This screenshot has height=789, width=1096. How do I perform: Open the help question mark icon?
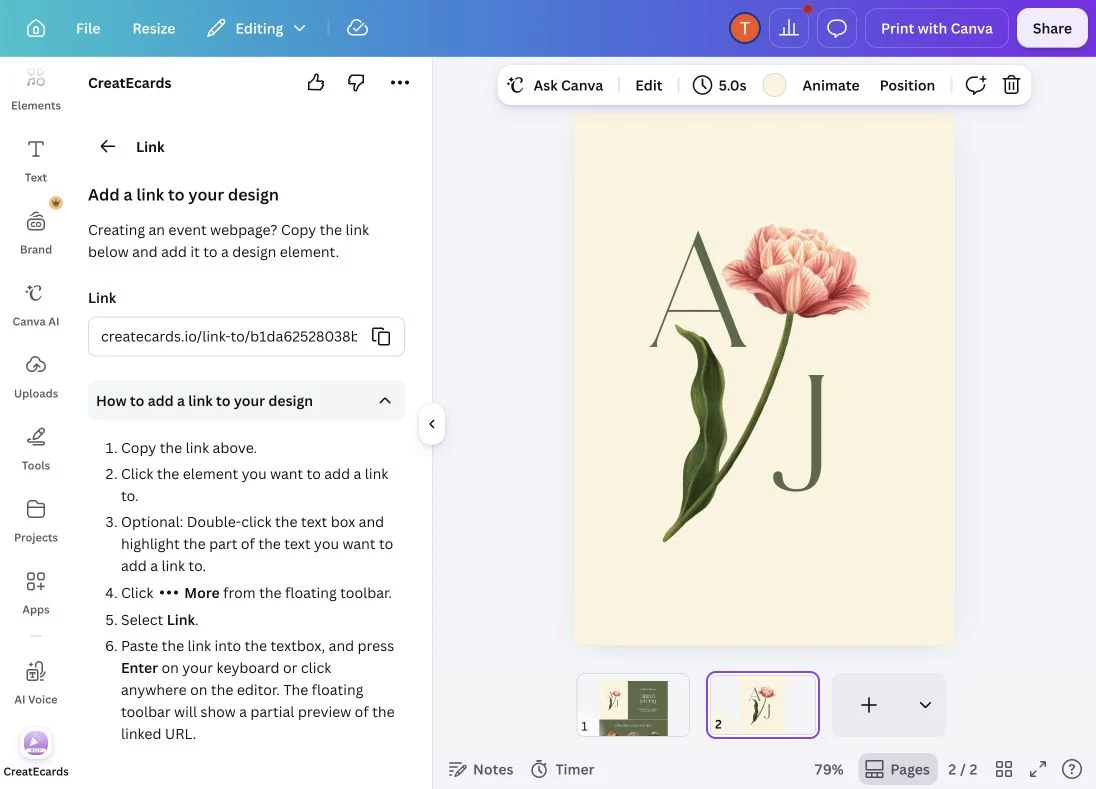click(x=1072, y=769)
